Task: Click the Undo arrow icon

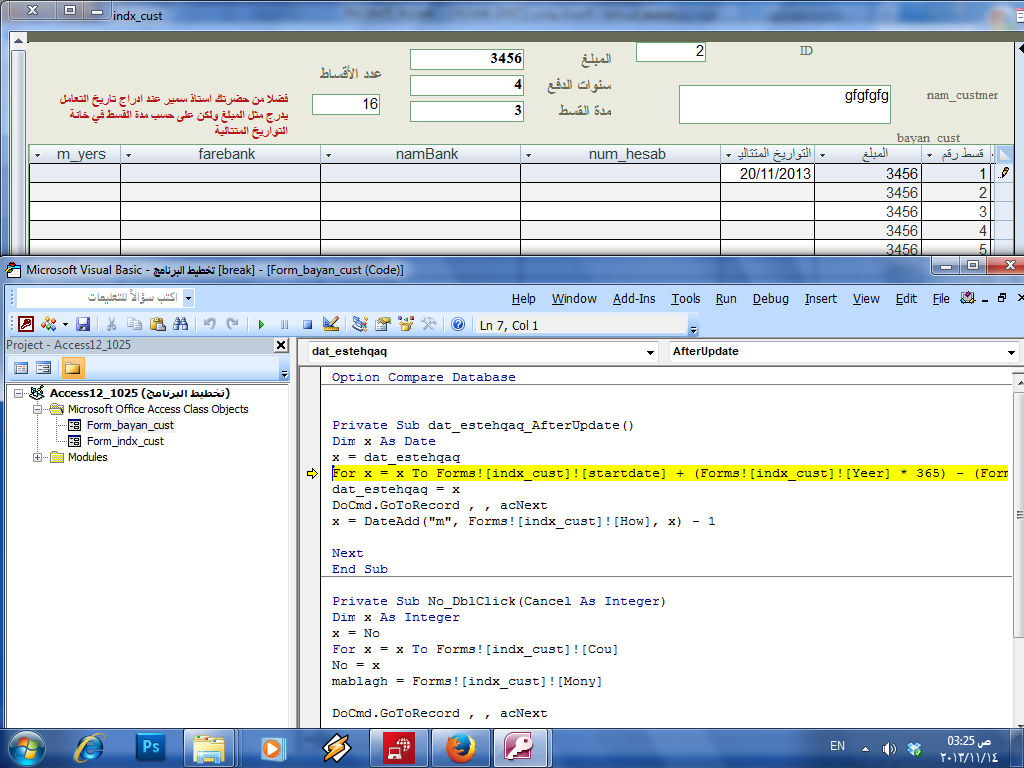Action: click(x=210, y=324)
